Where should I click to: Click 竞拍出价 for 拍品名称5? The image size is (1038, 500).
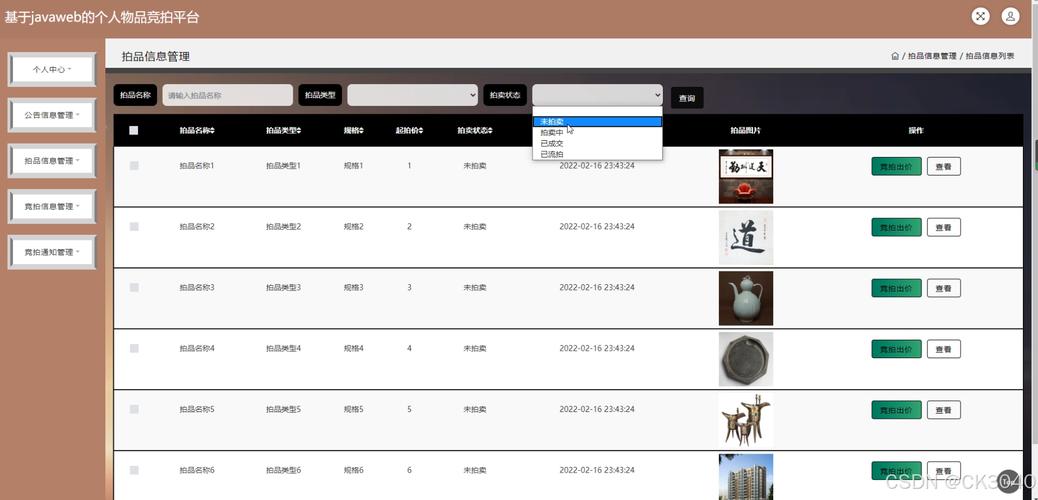click(x=896, y=410)
